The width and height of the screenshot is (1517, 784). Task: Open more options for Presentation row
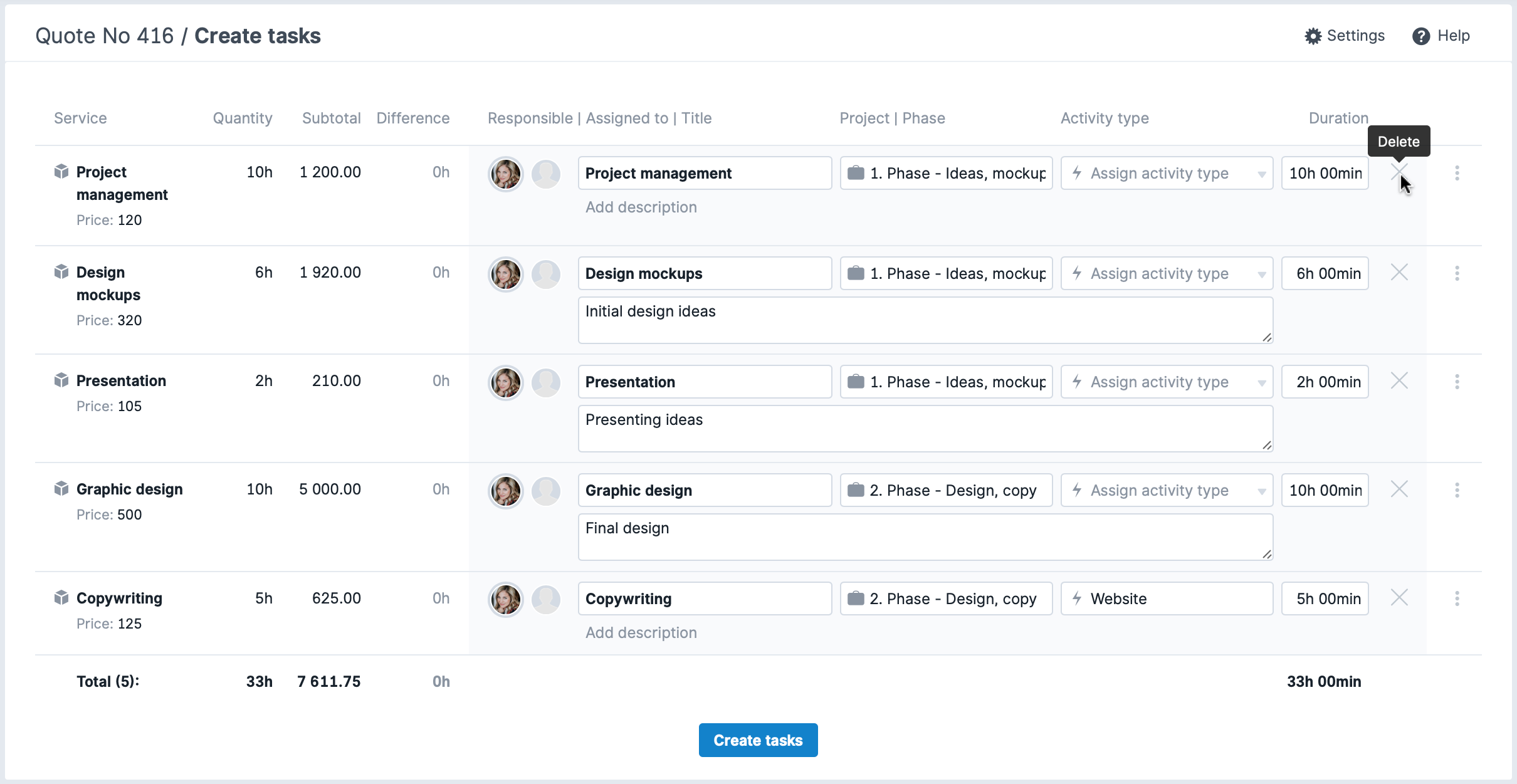click(x=1457, y=382)
